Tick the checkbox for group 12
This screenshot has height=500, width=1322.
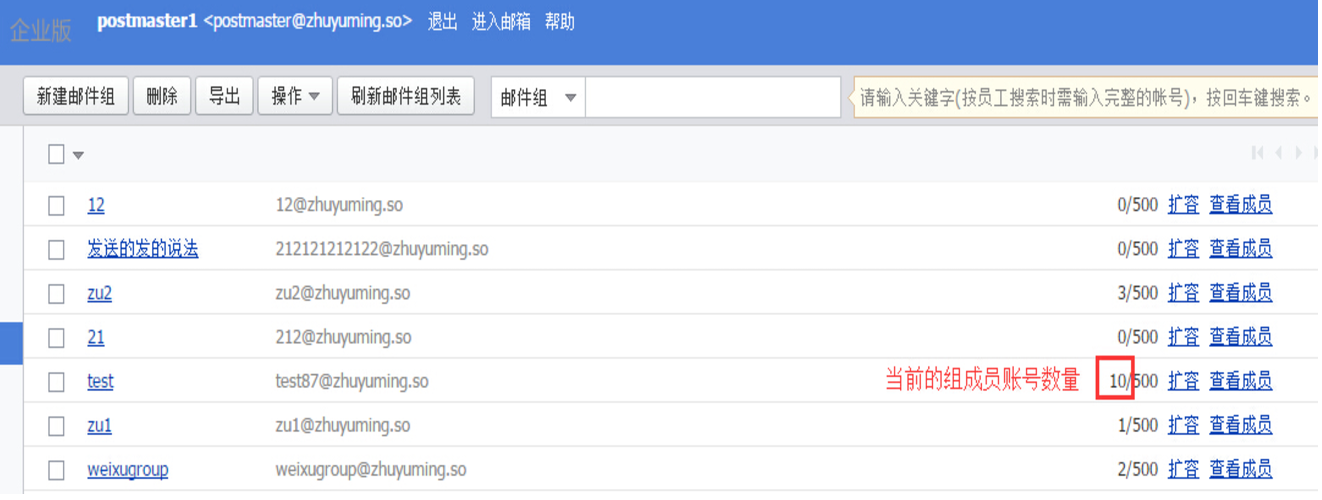[x=57, y=206]
